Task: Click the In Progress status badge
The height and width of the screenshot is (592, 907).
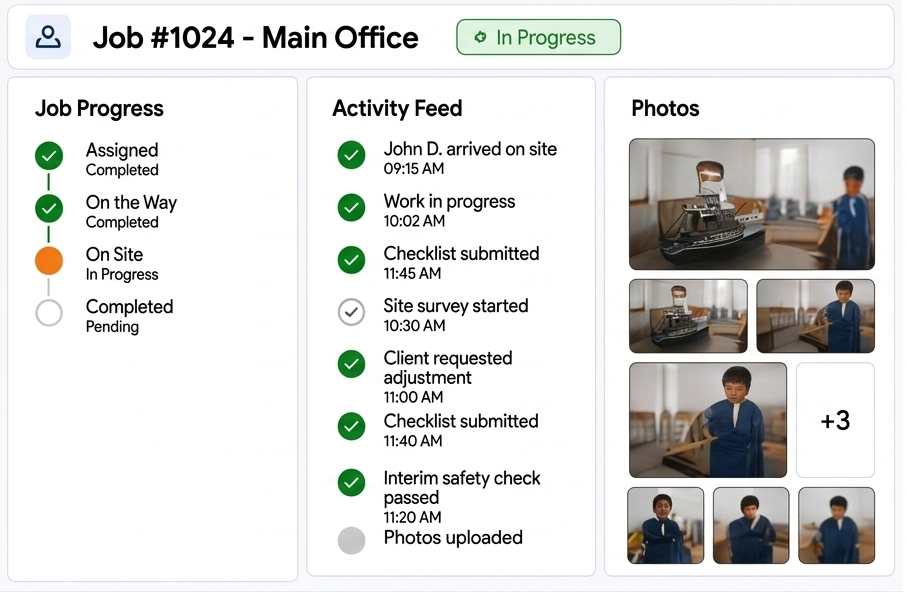Action: 538,37
